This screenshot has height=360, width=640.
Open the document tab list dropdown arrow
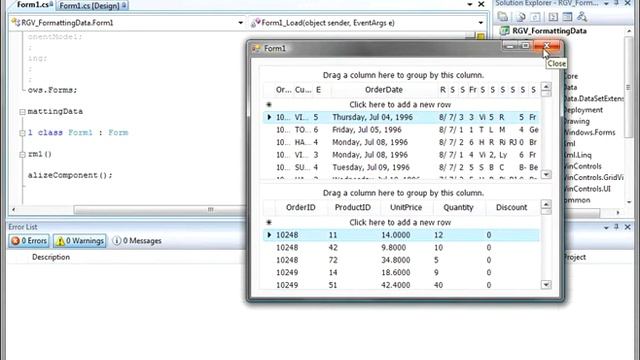pos(470,4)
